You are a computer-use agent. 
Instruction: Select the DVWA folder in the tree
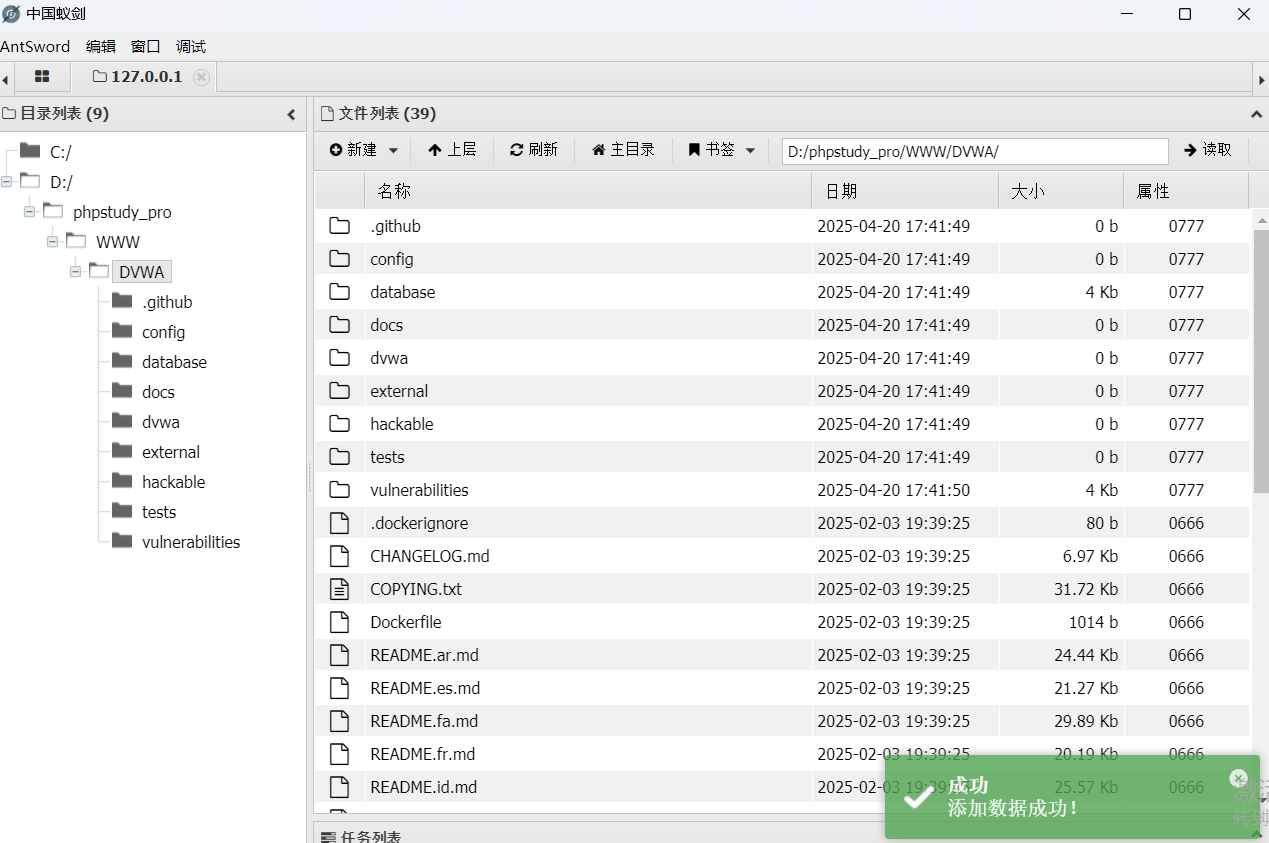pos(141,272)
